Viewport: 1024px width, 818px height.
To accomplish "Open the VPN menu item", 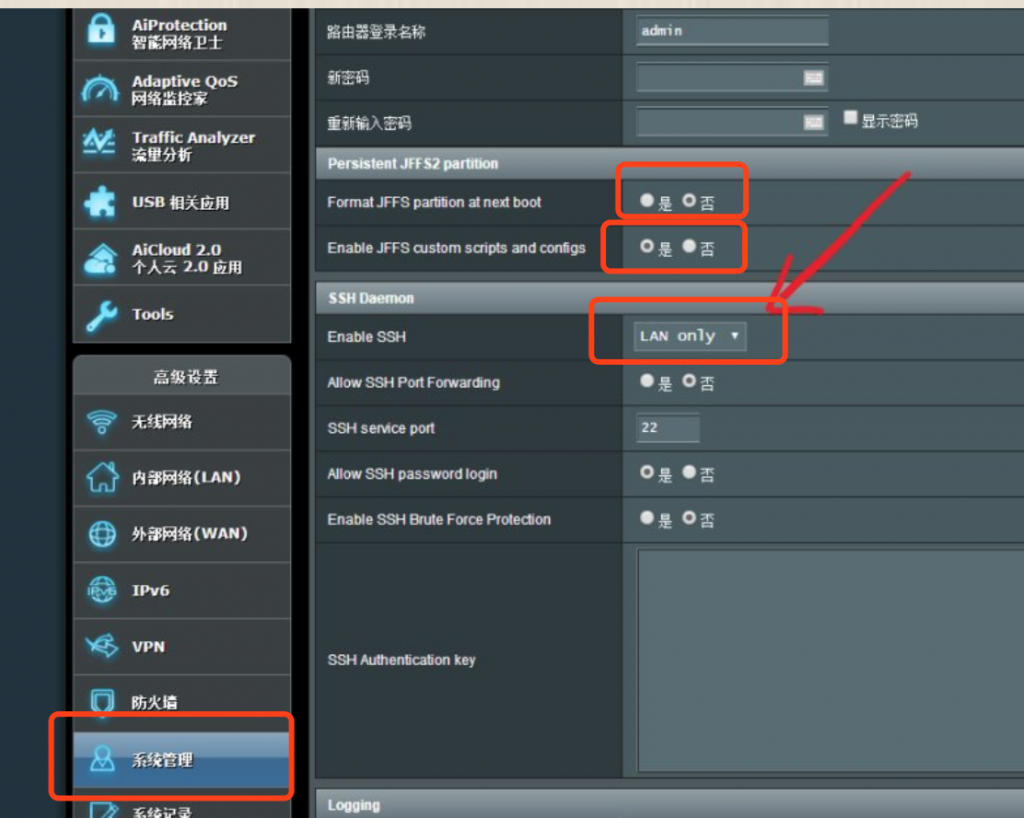I will [x=148, y=647].
